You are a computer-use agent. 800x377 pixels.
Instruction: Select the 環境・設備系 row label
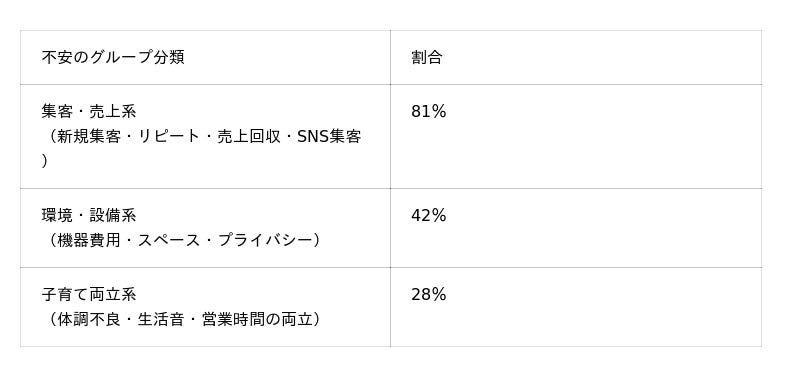coord(89,215)
